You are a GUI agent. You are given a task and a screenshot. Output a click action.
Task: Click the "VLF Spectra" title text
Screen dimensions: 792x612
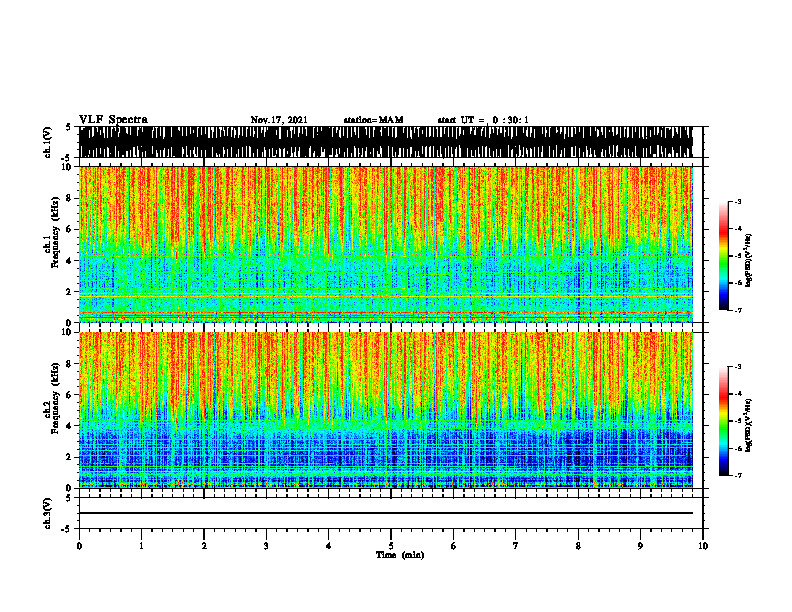(x=113, y=120)
